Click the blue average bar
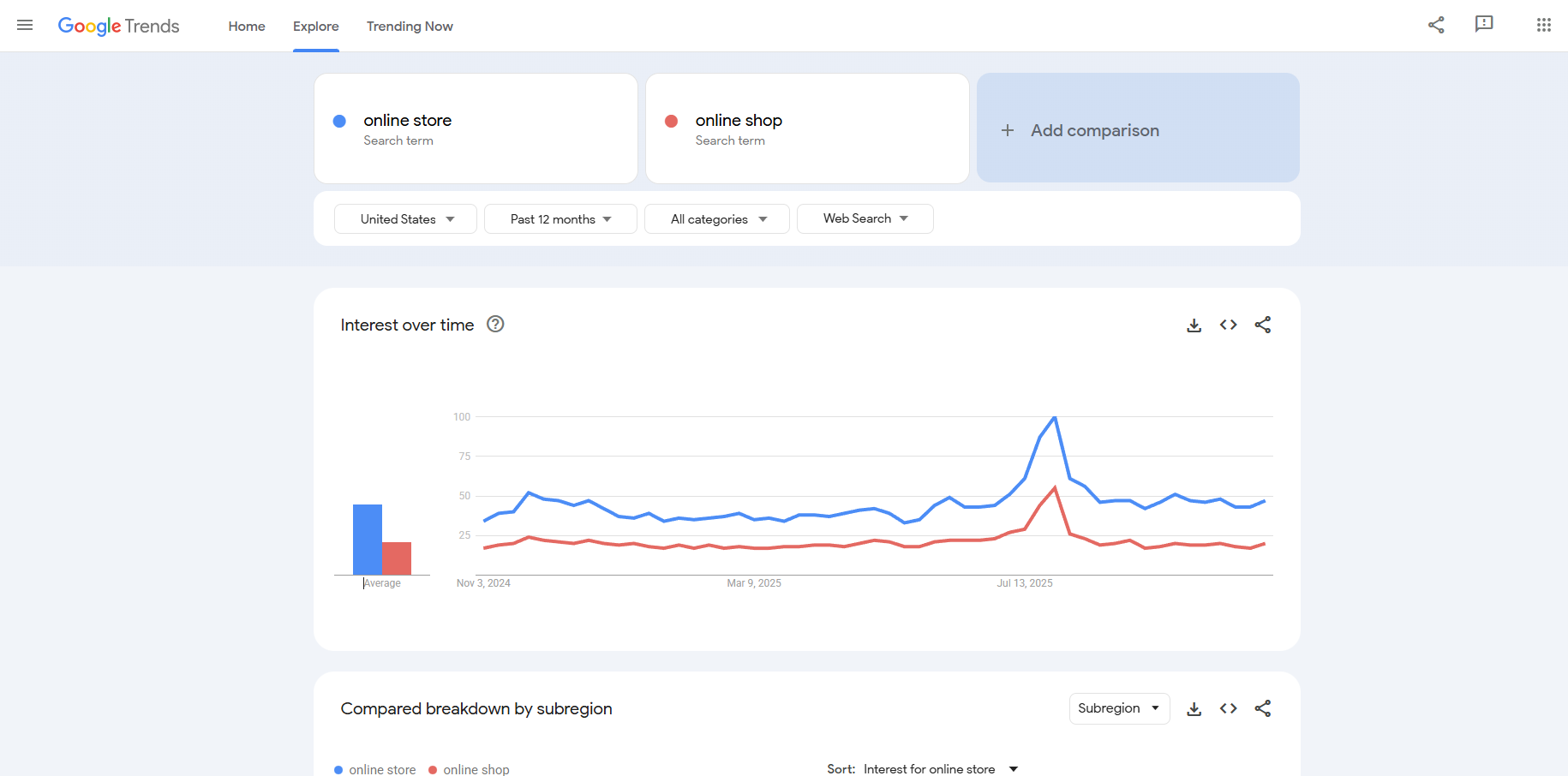The image size is (1568, 776). (x=368, y=540)
